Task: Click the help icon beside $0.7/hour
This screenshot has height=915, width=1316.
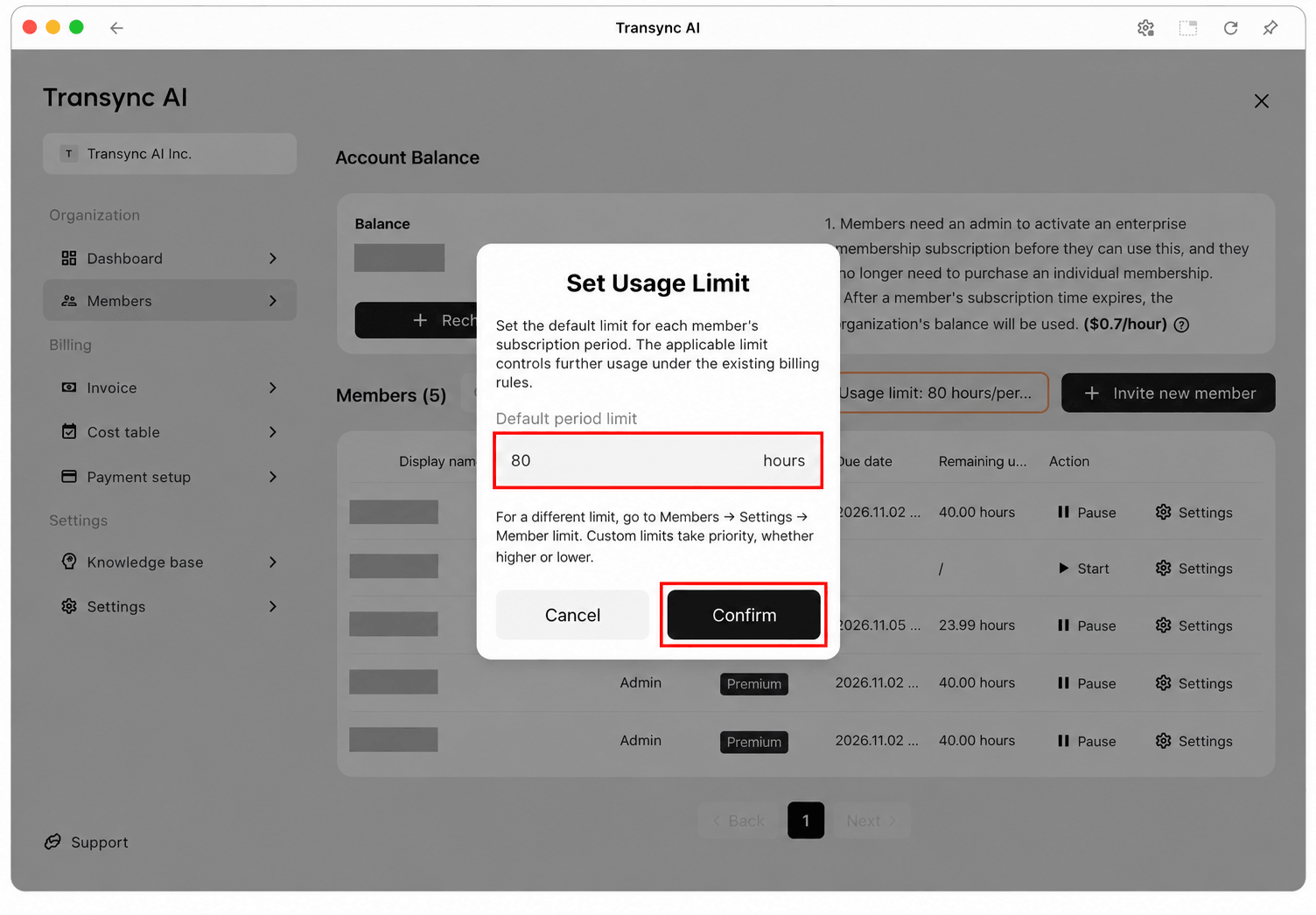Action: (x=1181, y=325)
